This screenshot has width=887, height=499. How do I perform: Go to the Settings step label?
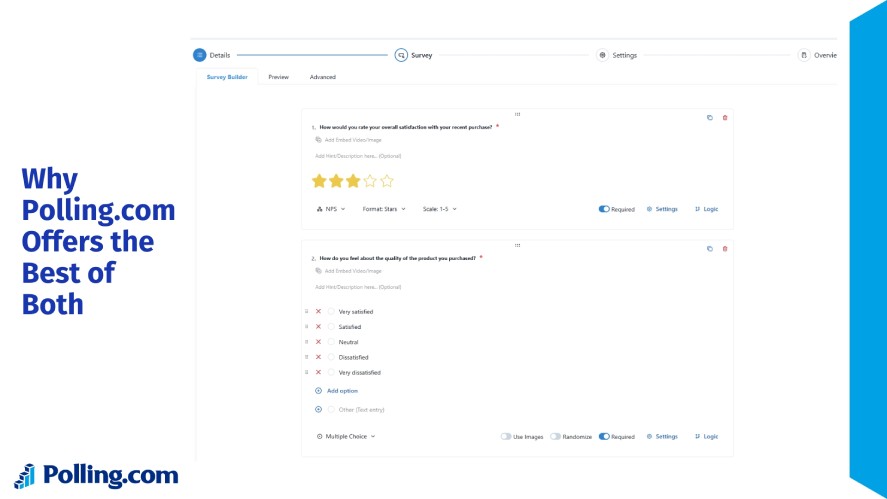click(625, 55)
